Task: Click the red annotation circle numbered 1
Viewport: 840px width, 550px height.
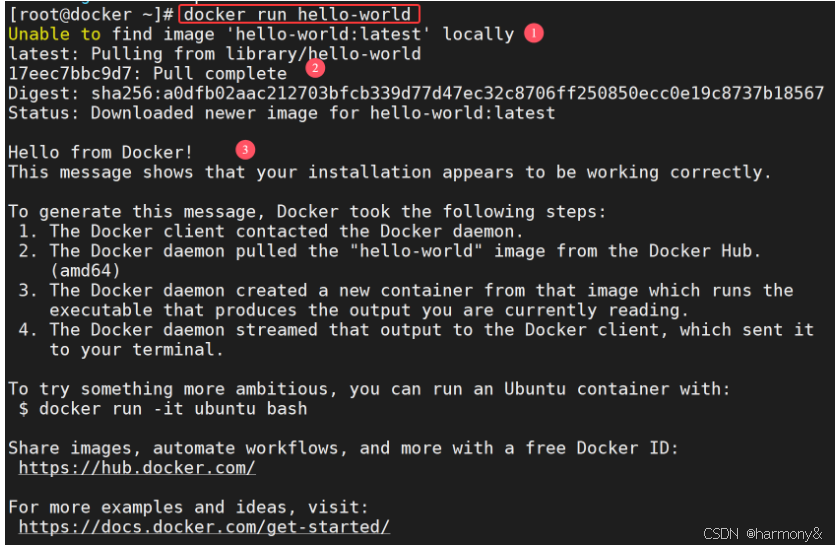Action: (534, 33)
